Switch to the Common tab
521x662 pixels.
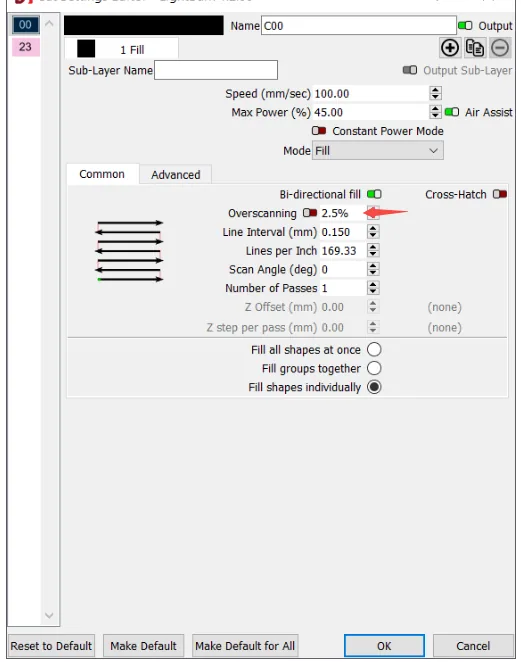point(102,174)
